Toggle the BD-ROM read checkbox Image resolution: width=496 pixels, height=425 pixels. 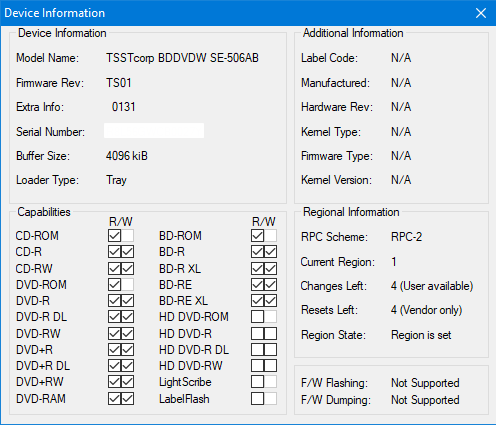tap(257, 236)
